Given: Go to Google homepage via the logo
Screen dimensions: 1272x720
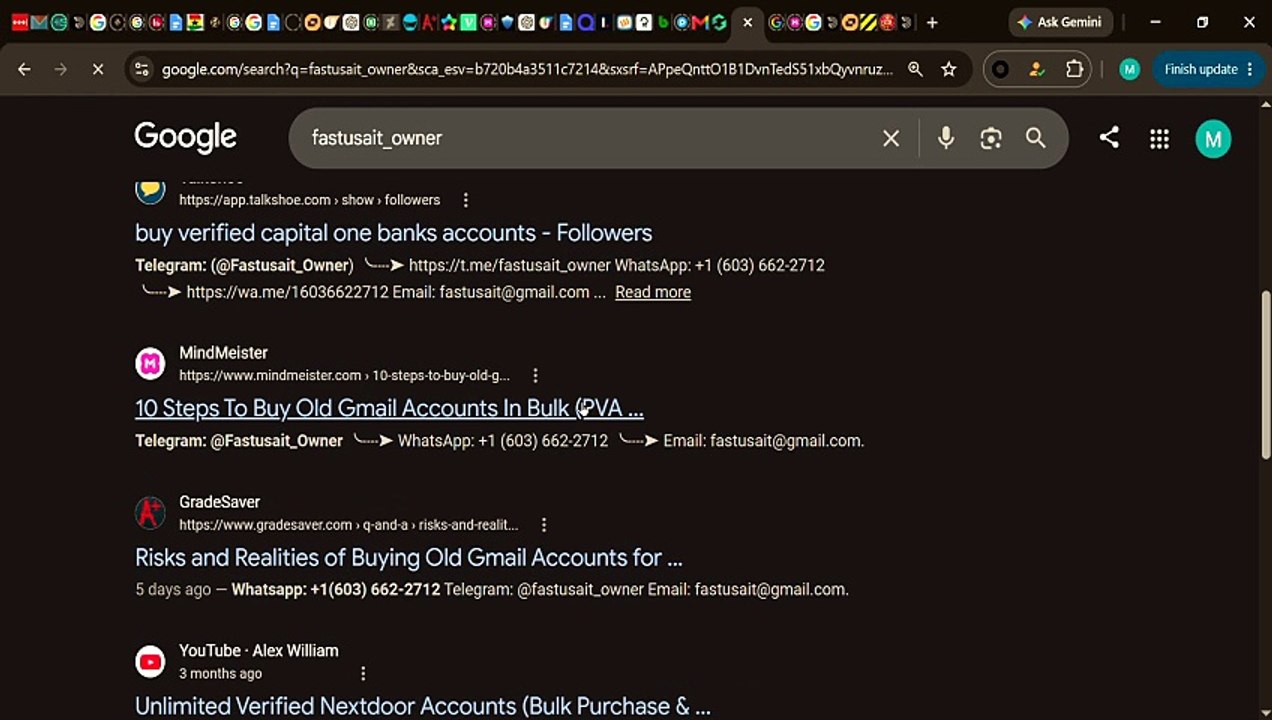Looking at the screenshot, I should click(186, 137).
